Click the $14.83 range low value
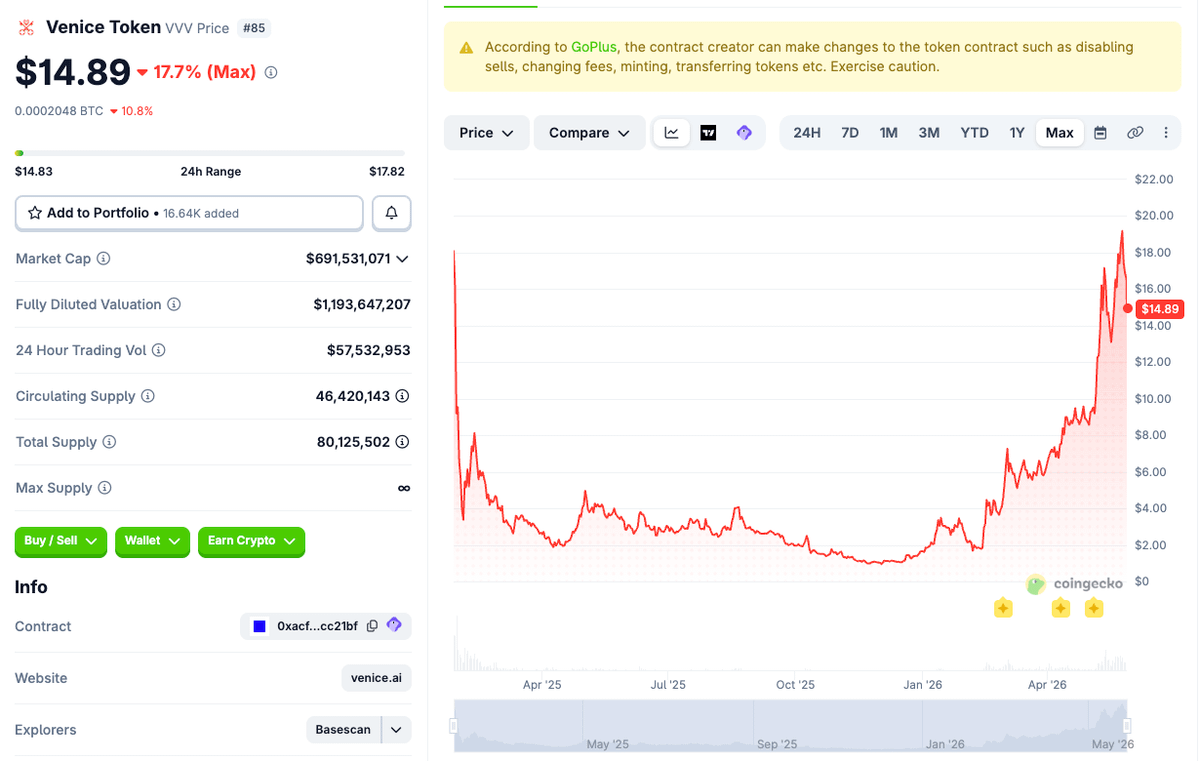 [34, 171]
